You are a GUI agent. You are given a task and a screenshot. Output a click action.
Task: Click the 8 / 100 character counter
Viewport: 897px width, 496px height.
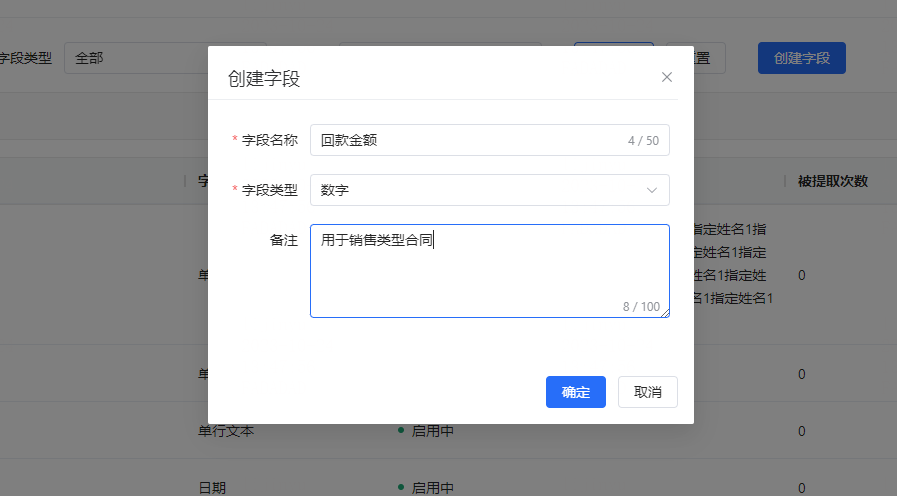tap(641, 307)
